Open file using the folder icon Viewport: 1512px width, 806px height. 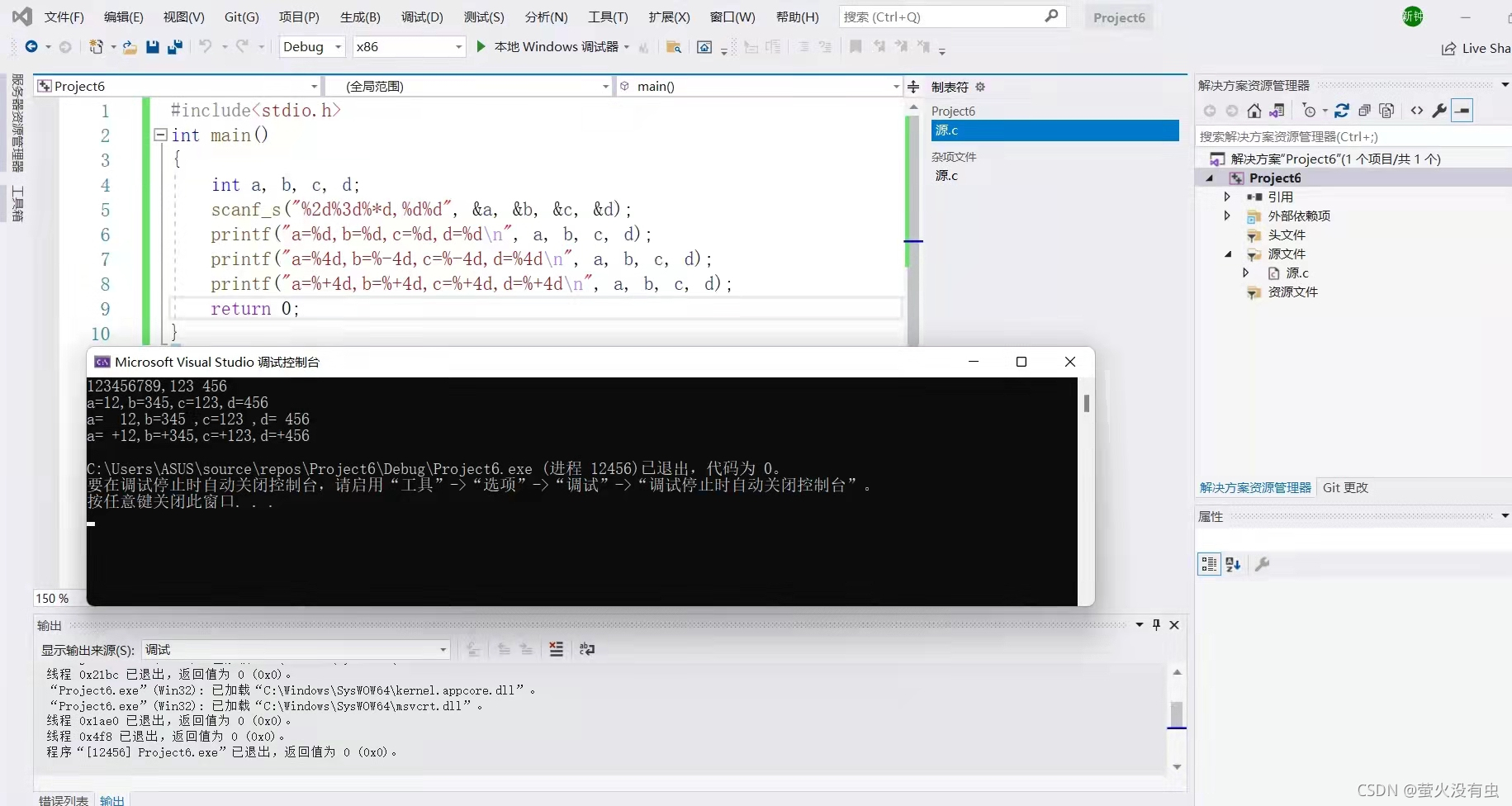(130, 47)
